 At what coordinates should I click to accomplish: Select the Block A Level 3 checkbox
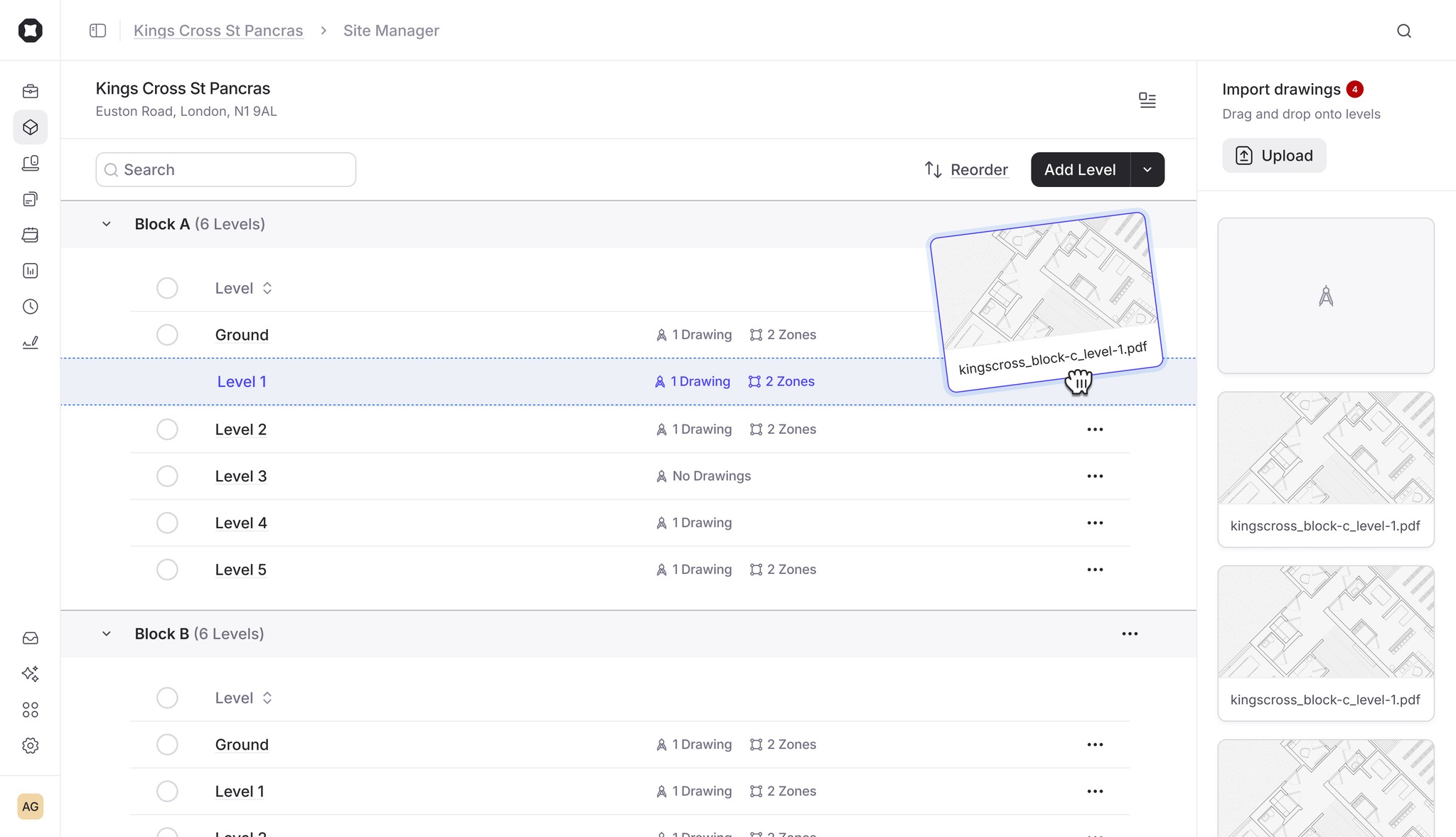point(167,476)
